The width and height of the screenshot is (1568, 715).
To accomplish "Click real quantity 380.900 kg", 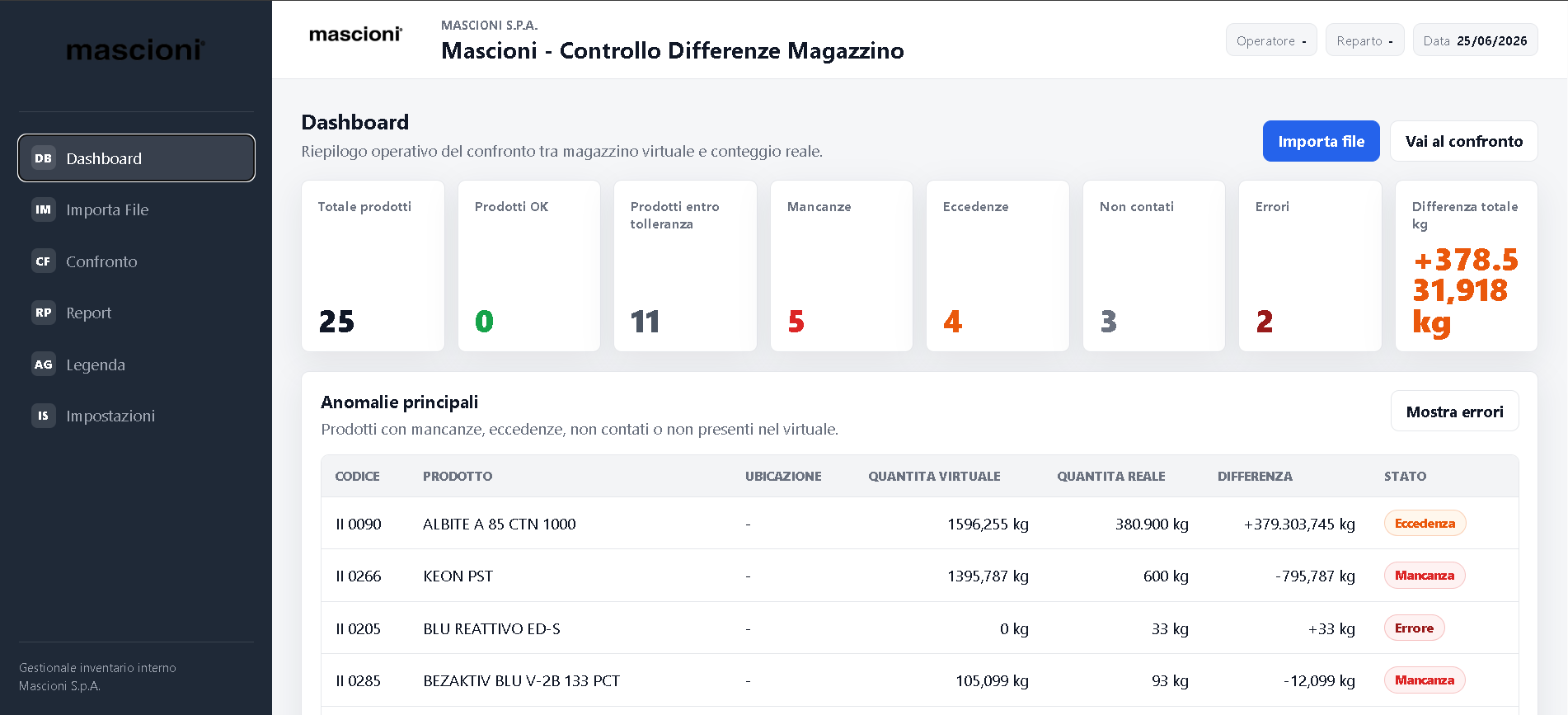I will click(1152, 524).
